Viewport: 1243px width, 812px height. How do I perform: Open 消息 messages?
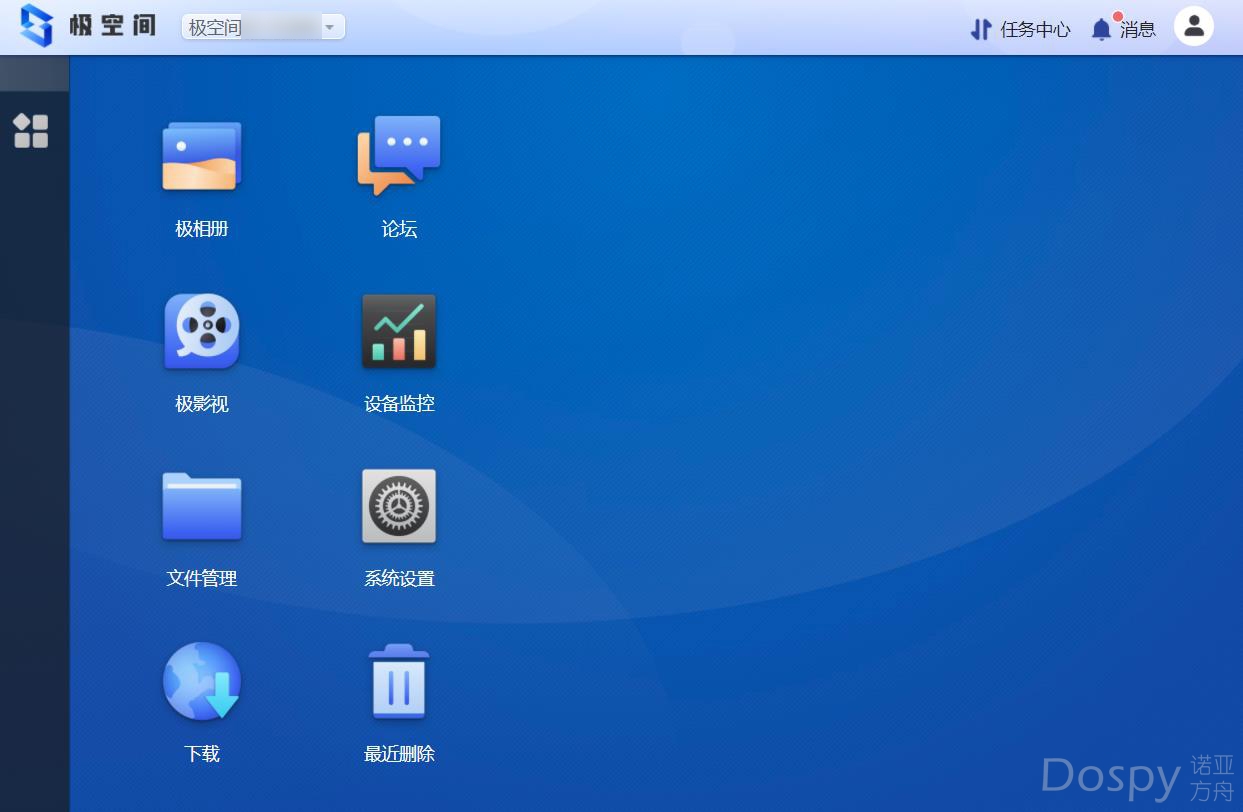point(1138,29)
